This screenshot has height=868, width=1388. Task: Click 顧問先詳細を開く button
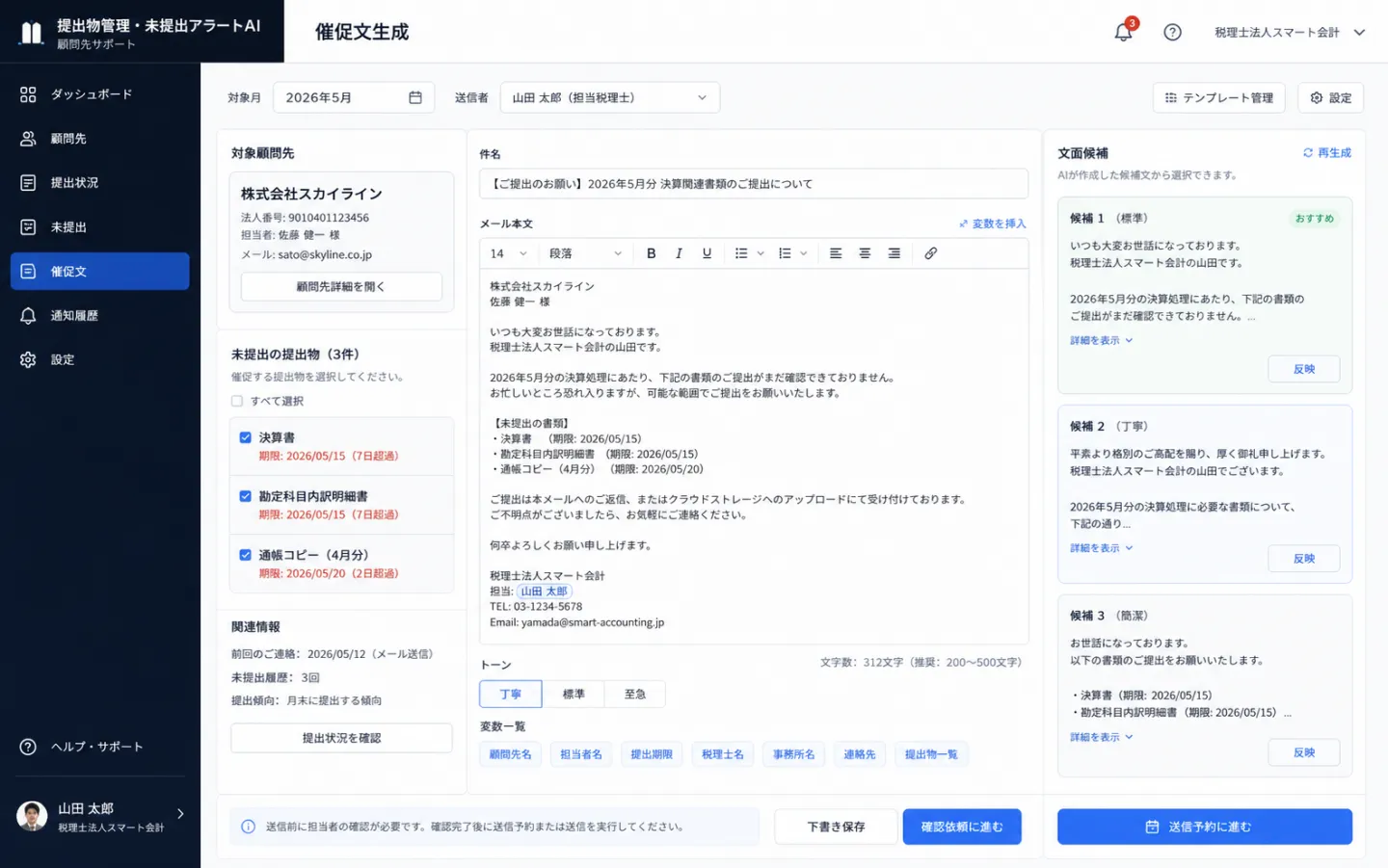[341, 286]
